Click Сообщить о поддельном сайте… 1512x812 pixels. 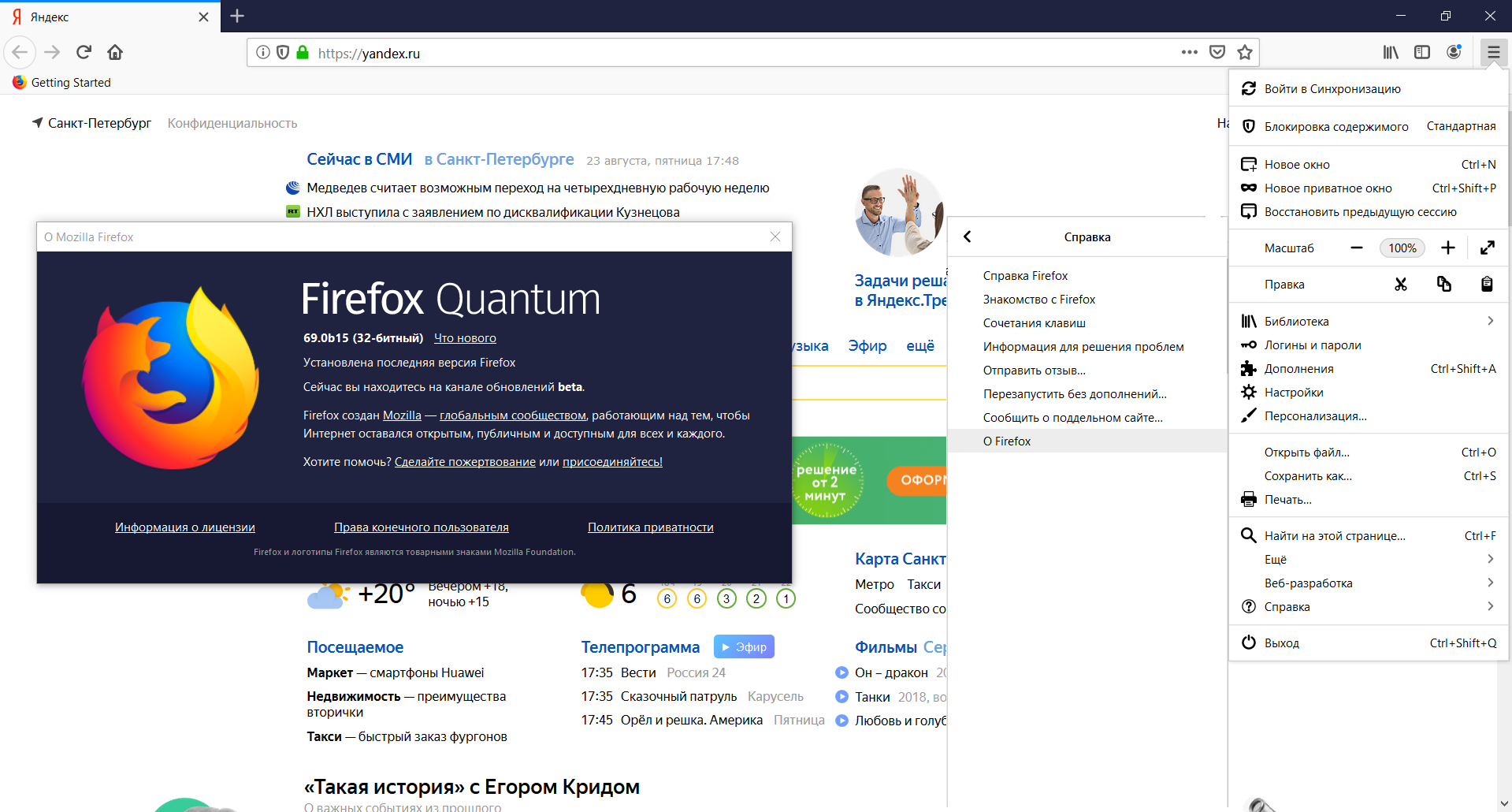[1087, 418]
